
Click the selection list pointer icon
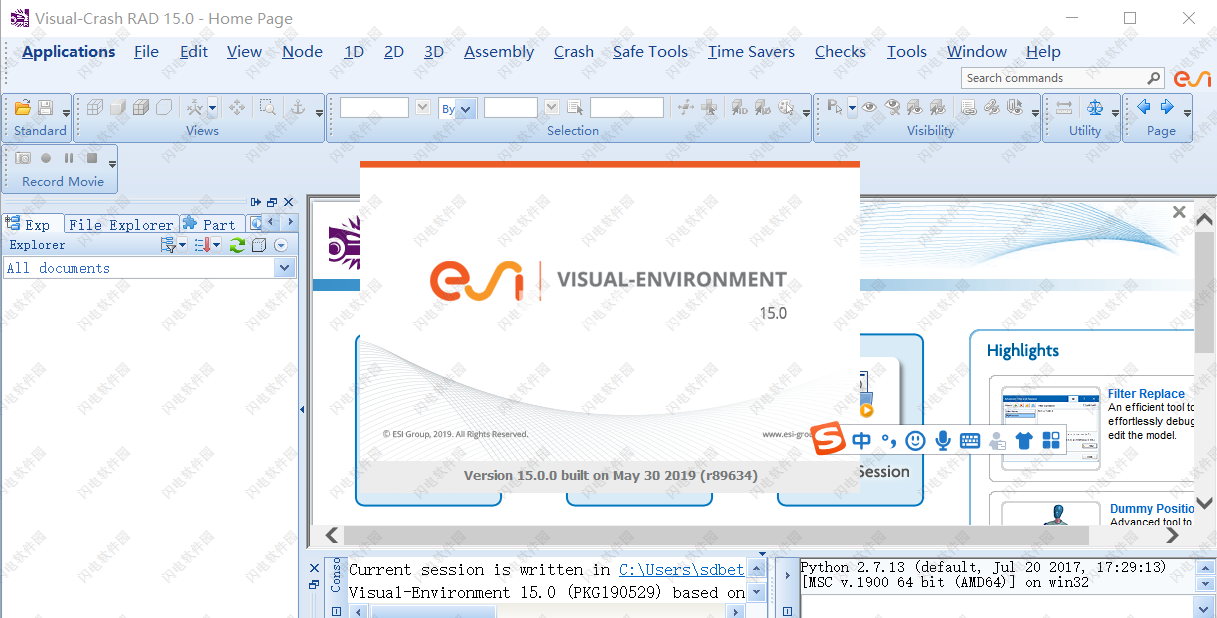coord(575,107)
